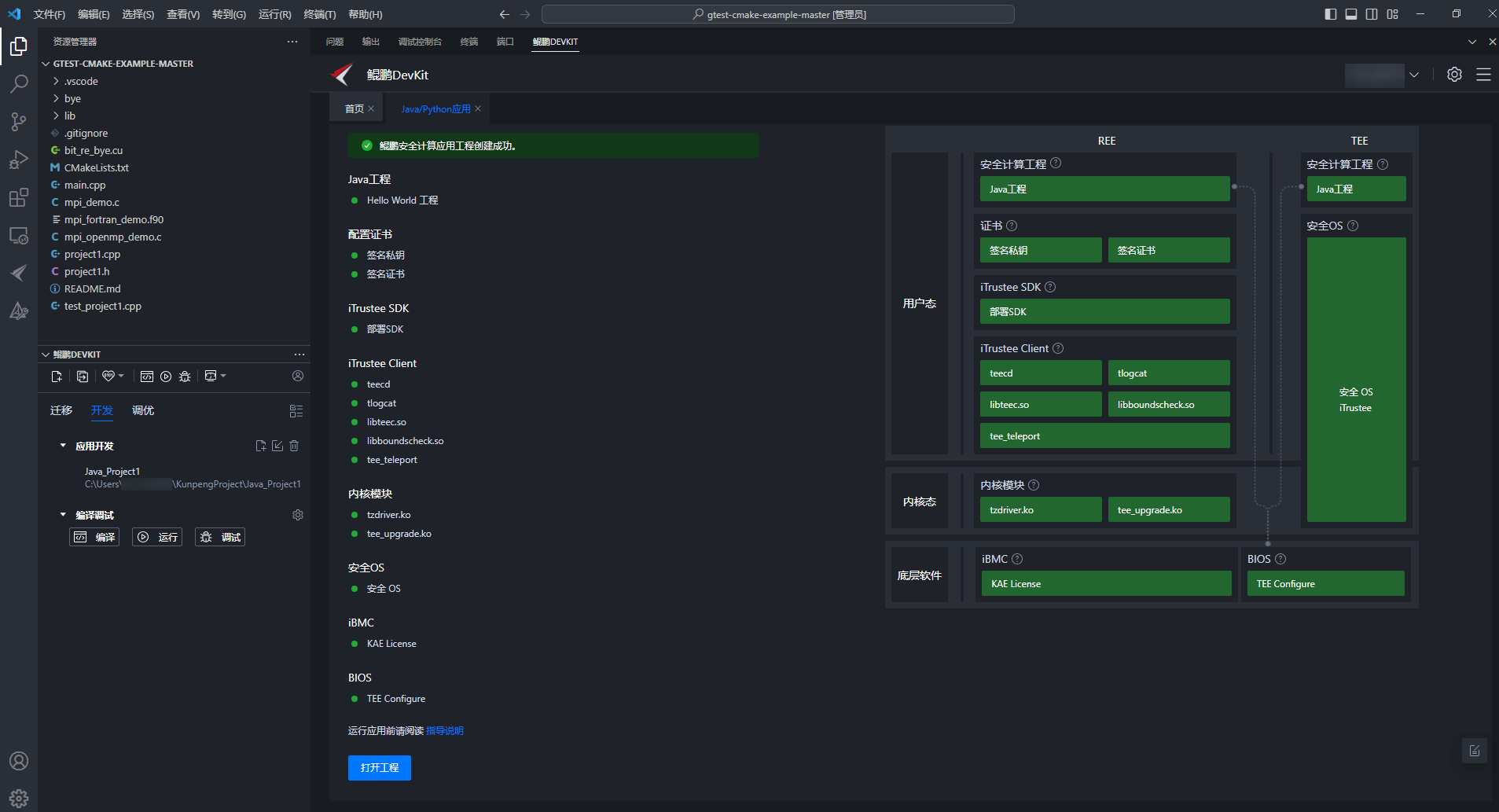Screen dimensions: 1499x812
Task: Create new project in 应用开发 section
Action: [261, 446]
